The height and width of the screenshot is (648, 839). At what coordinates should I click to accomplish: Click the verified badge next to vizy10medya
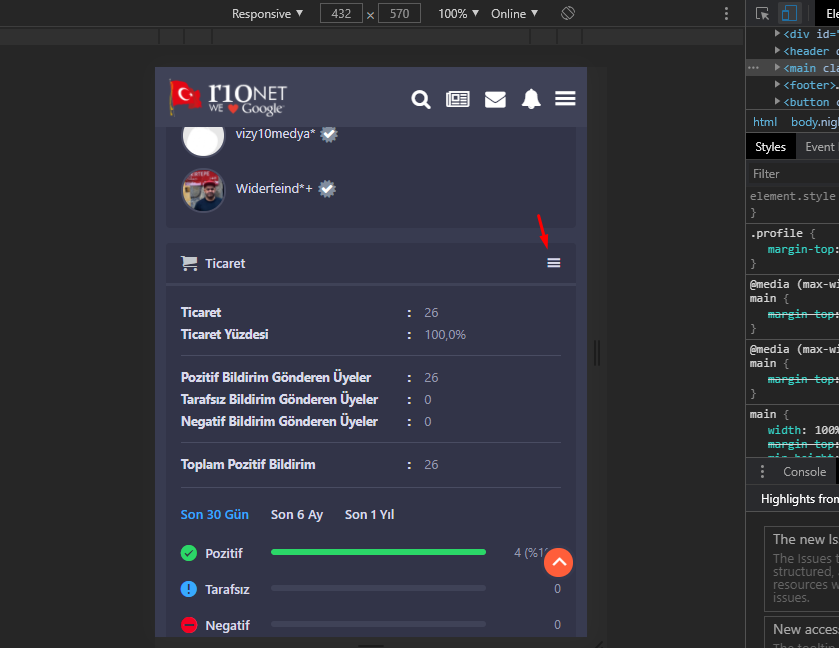tap(329, 134)
